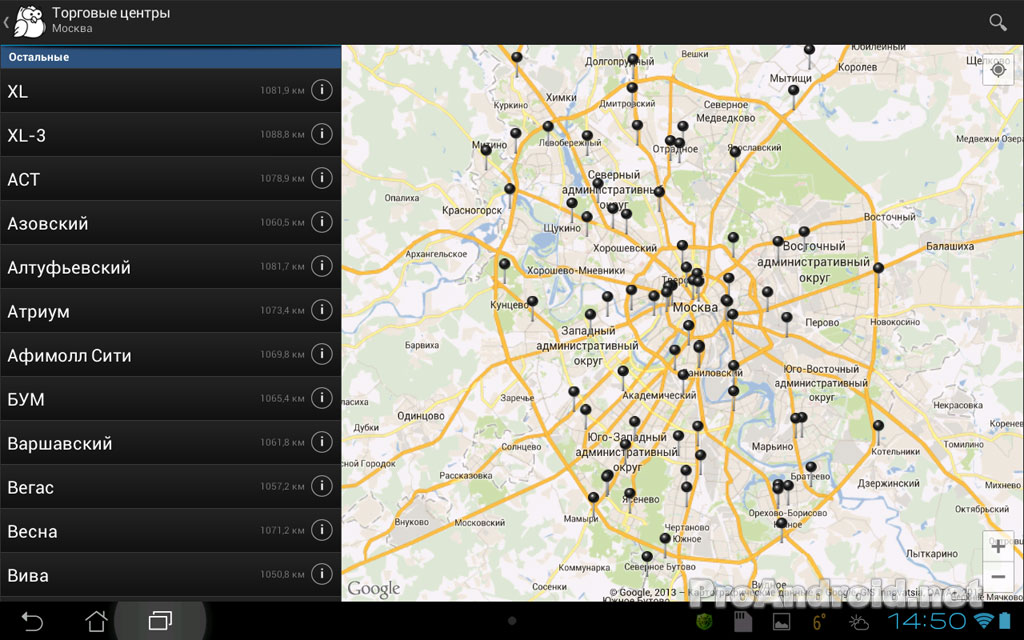Viewport: 1024px width, 640px height.
Task: Open Варшавский shopping center
Action: 170,443
